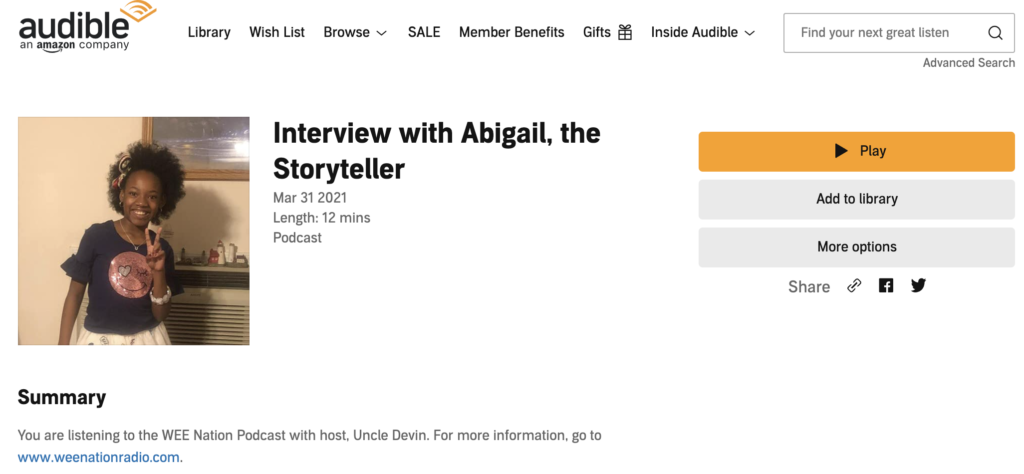This screenshot has width=1024, height=474.
Task: Share on Facebook icon
Action: [x=886, y=286]
